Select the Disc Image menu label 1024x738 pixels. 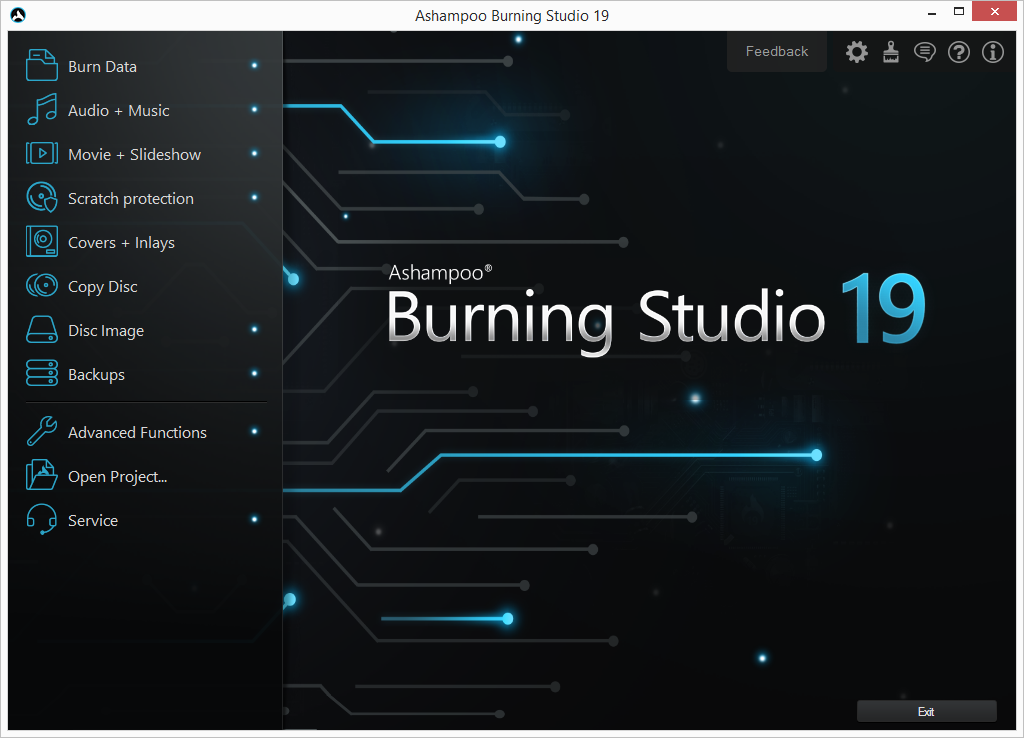point(106,331)
